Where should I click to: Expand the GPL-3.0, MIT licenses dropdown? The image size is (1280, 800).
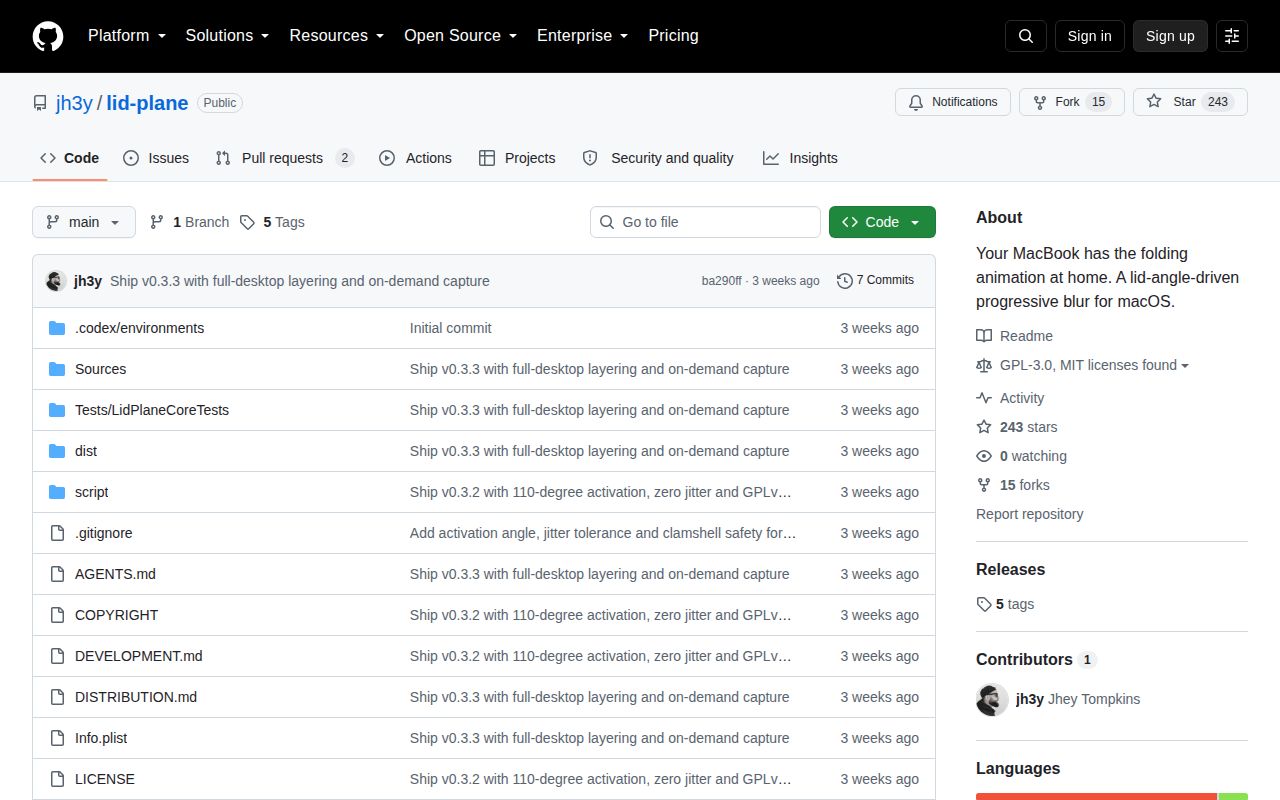1083,365
